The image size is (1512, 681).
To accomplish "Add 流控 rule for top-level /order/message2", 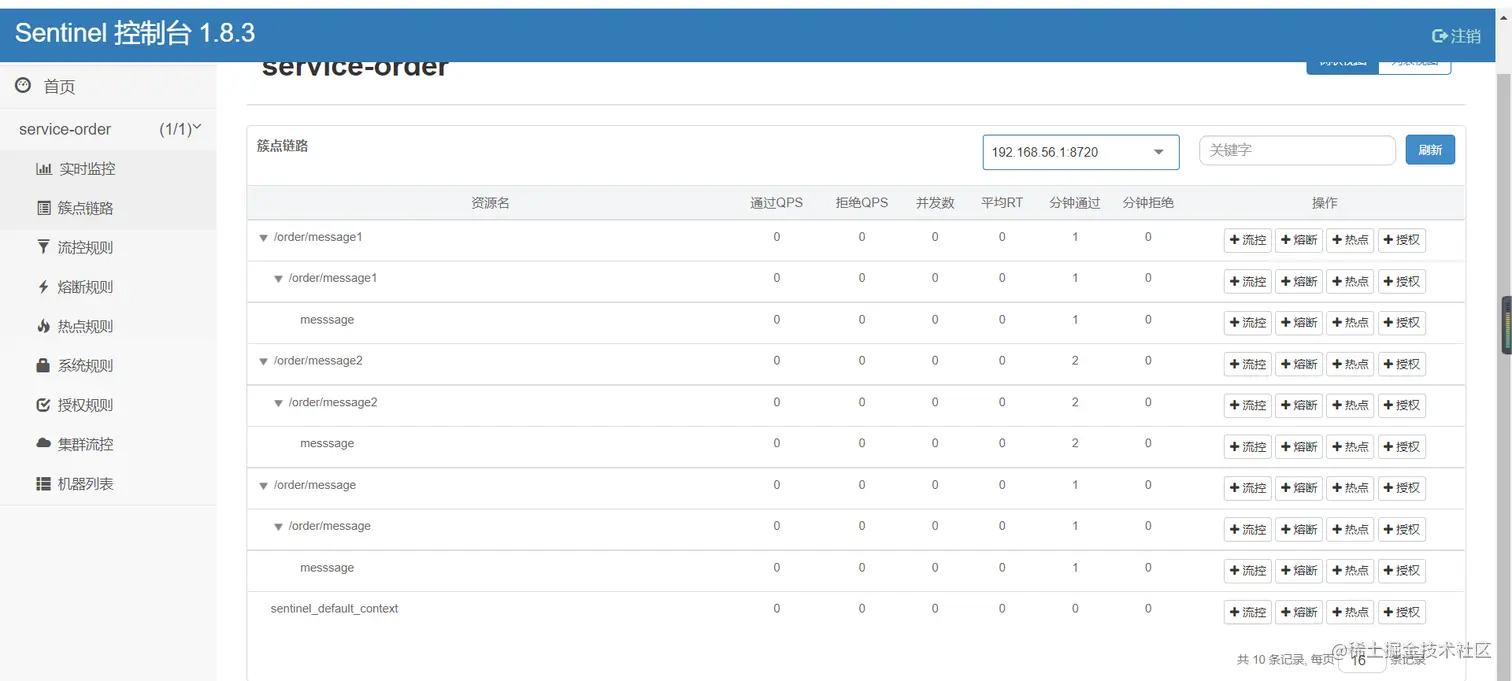I will tap(1248, 364).
